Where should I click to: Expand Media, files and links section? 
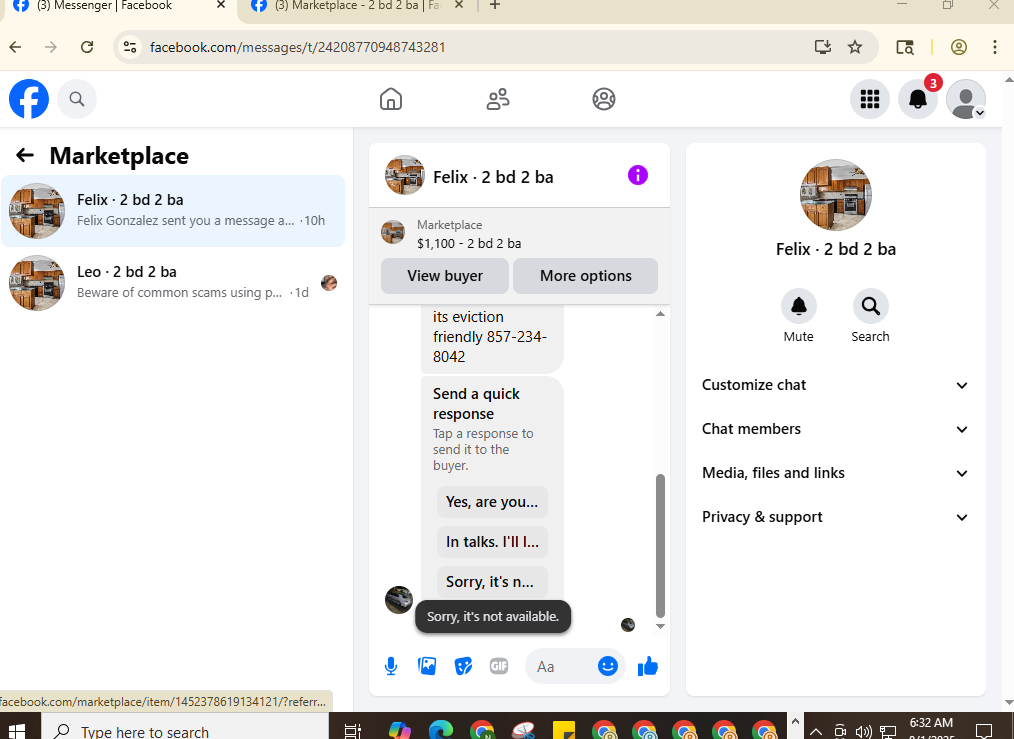pyautogui.click(x=836, y=473)
